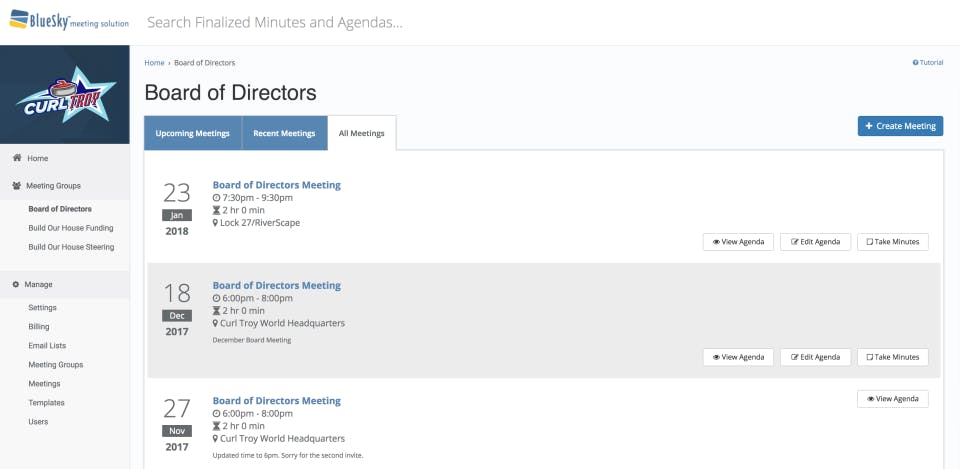Click the search finalized minutes field
This screenshot has height=469, width=960.
400,22
